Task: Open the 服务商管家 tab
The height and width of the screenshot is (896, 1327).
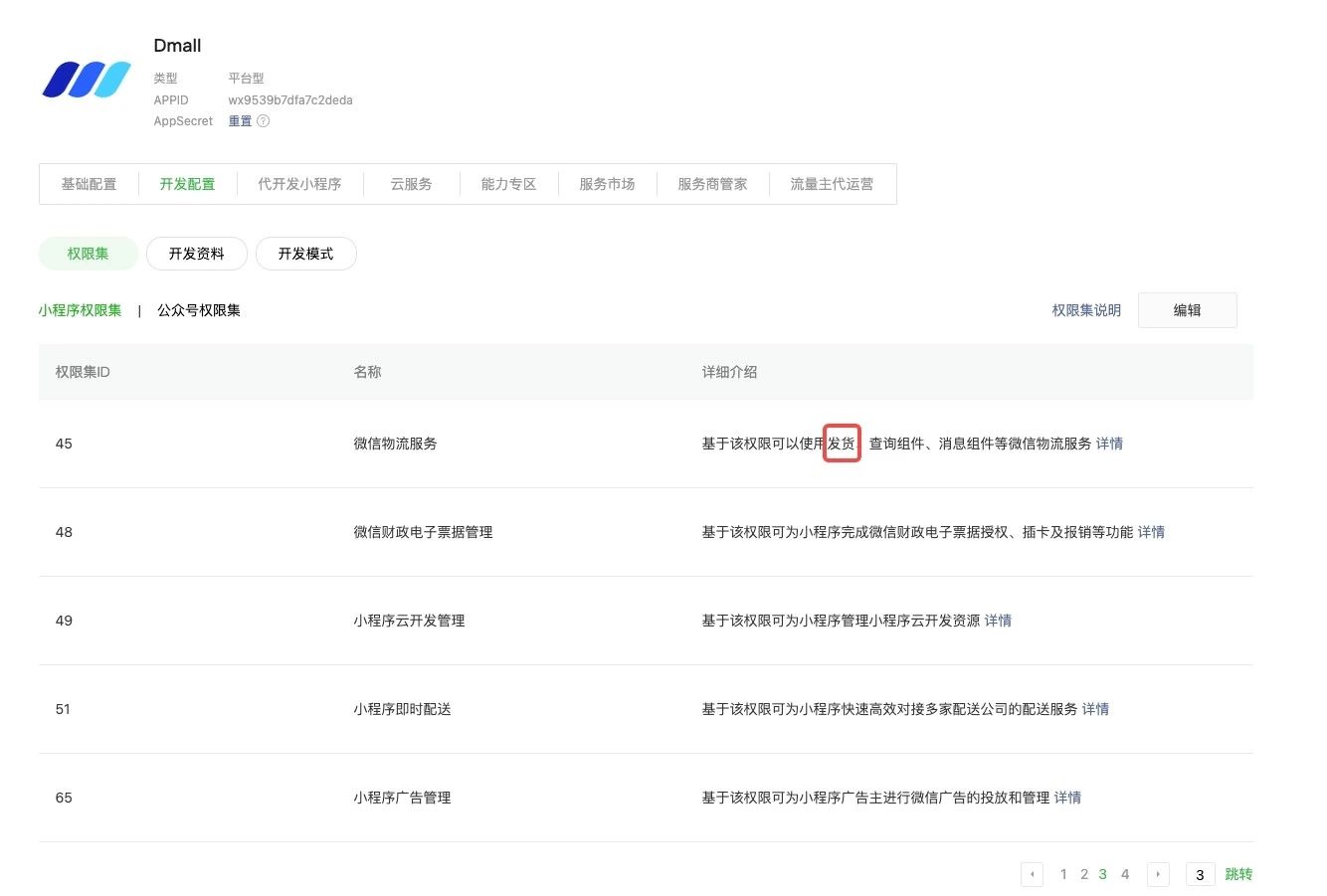Action: coord(712,184)
